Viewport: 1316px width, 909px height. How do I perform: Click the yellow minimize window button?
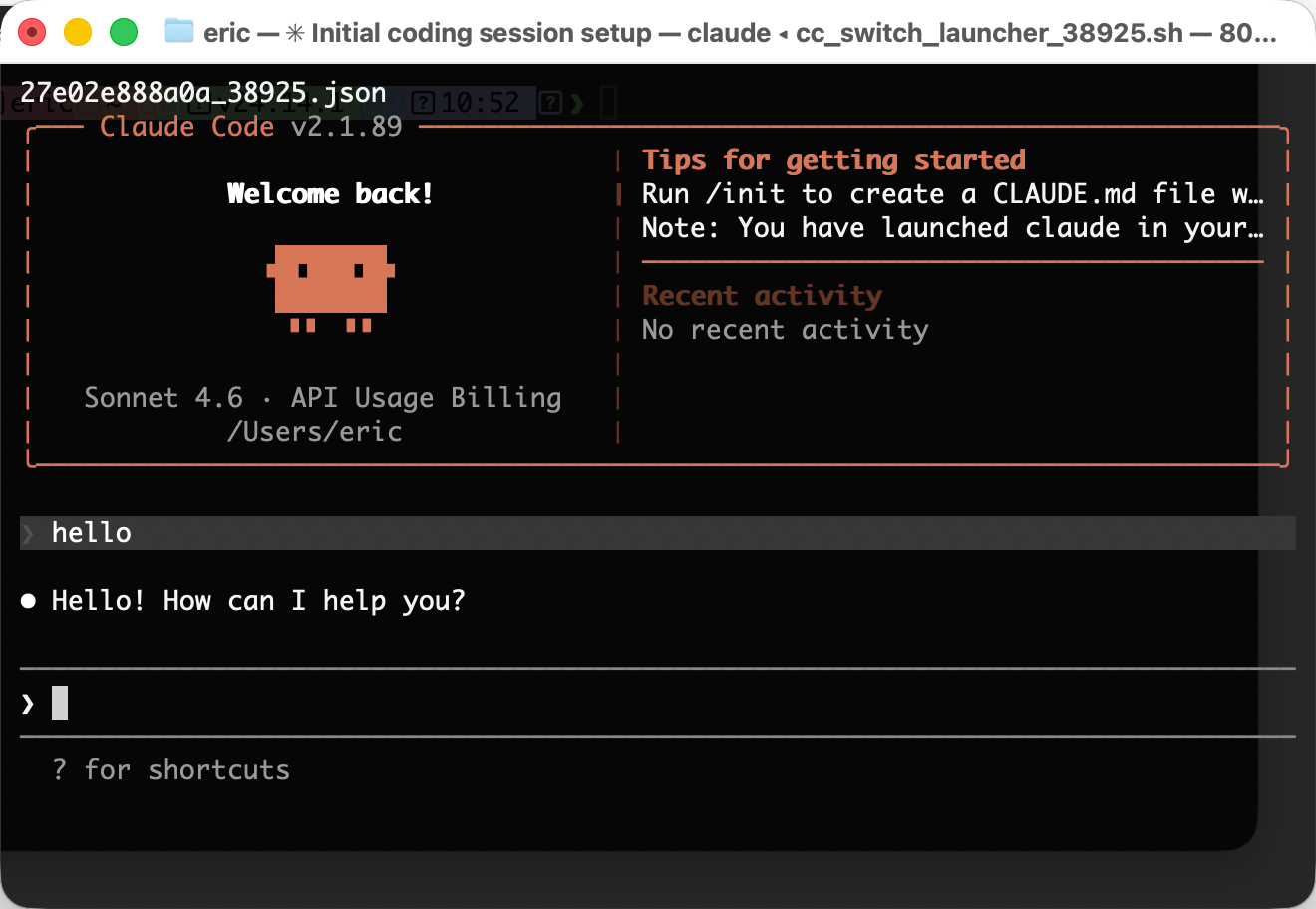(x=78, y=32)
